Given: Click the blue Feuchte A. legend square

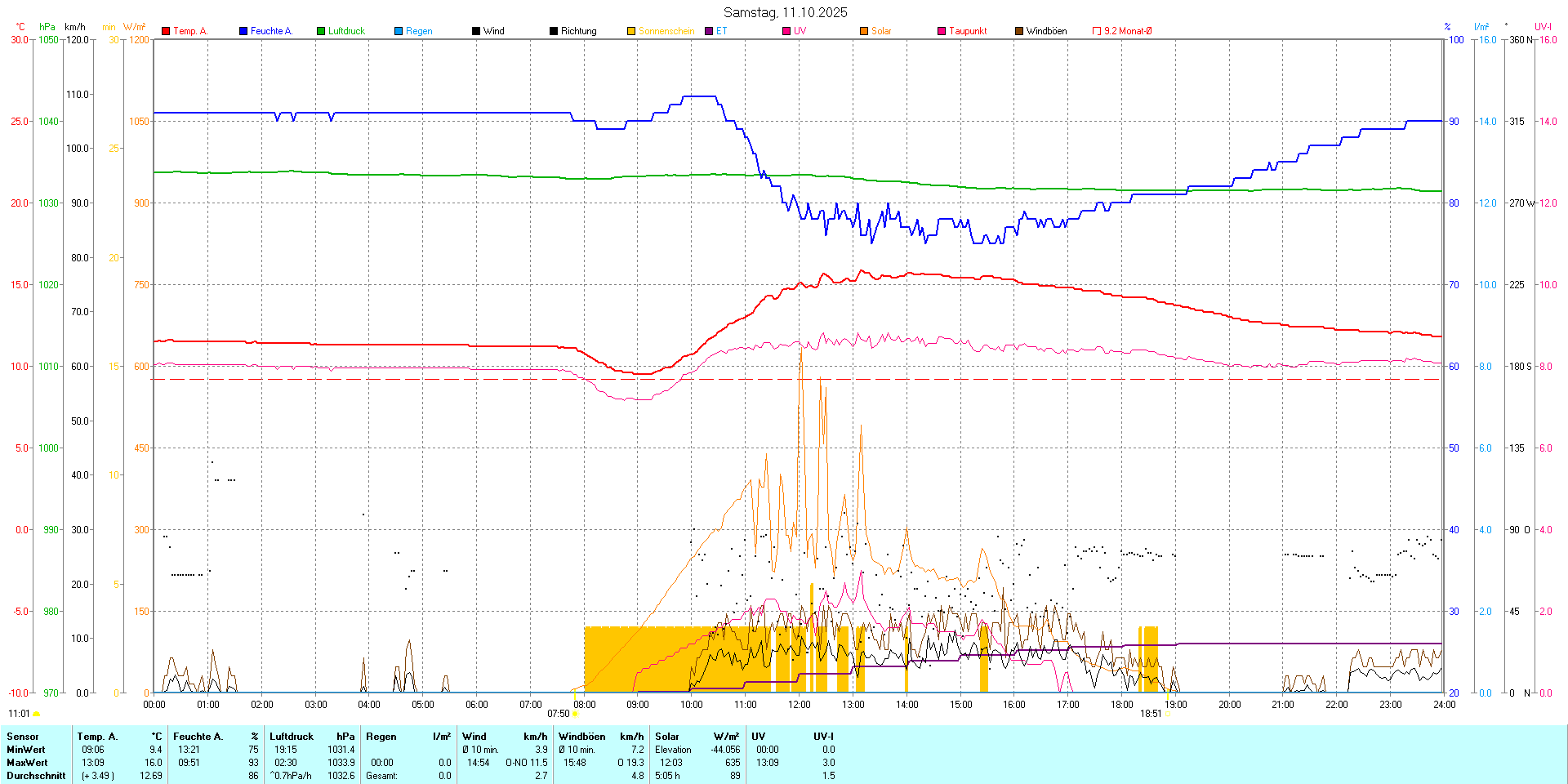Looking at the screenshot, I should pos(243,31).
